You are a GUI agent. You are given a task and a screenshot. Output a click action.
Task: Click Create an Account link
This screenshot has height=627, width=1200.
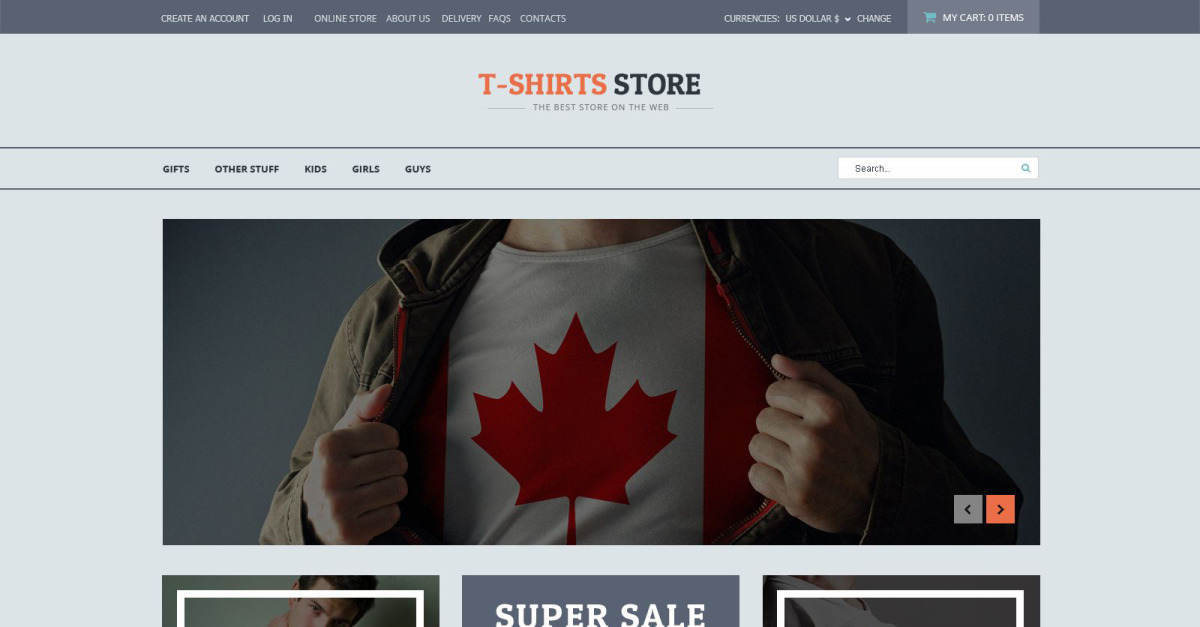pyautogui.click(x=205, y=18)
